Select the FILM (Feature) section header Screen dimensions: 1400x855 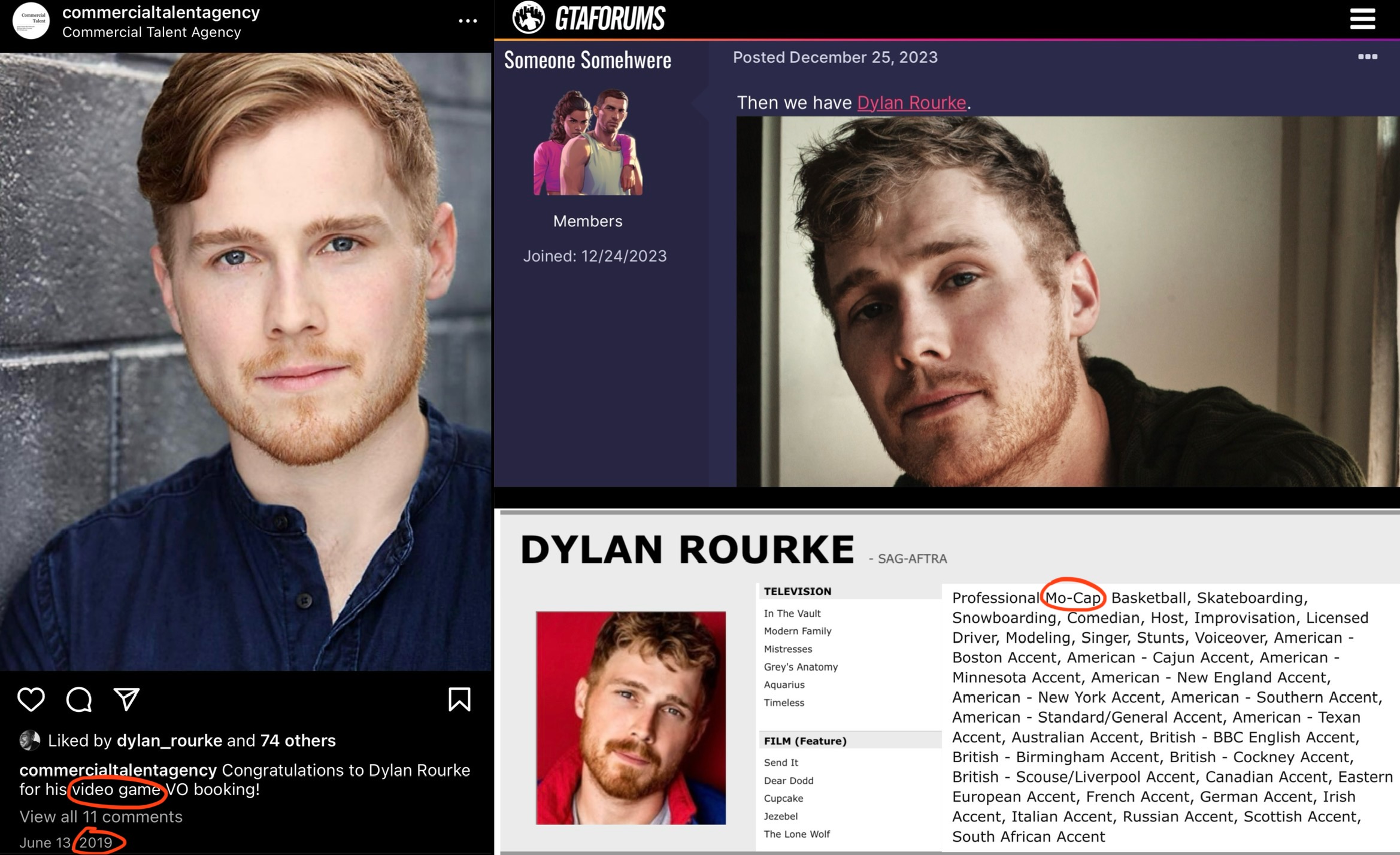click(805, 741)
